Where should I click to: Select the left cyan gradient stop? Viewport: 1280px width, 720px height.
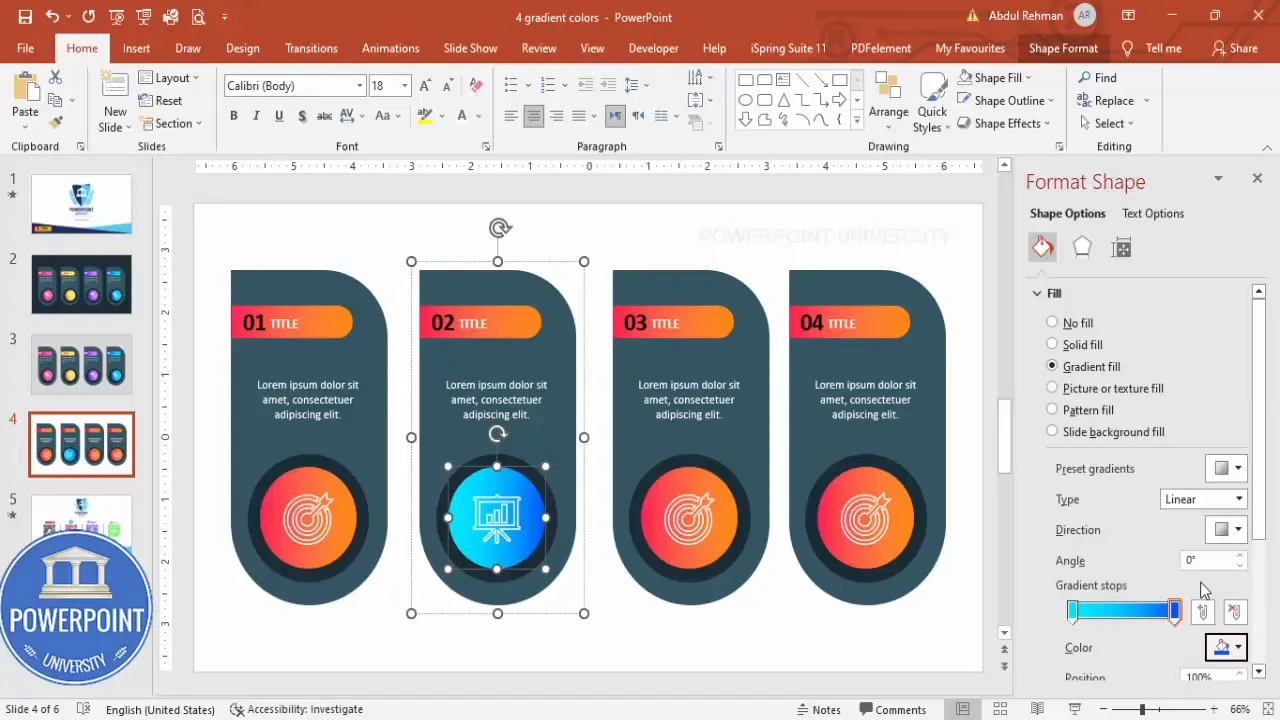pos(1072,611)
